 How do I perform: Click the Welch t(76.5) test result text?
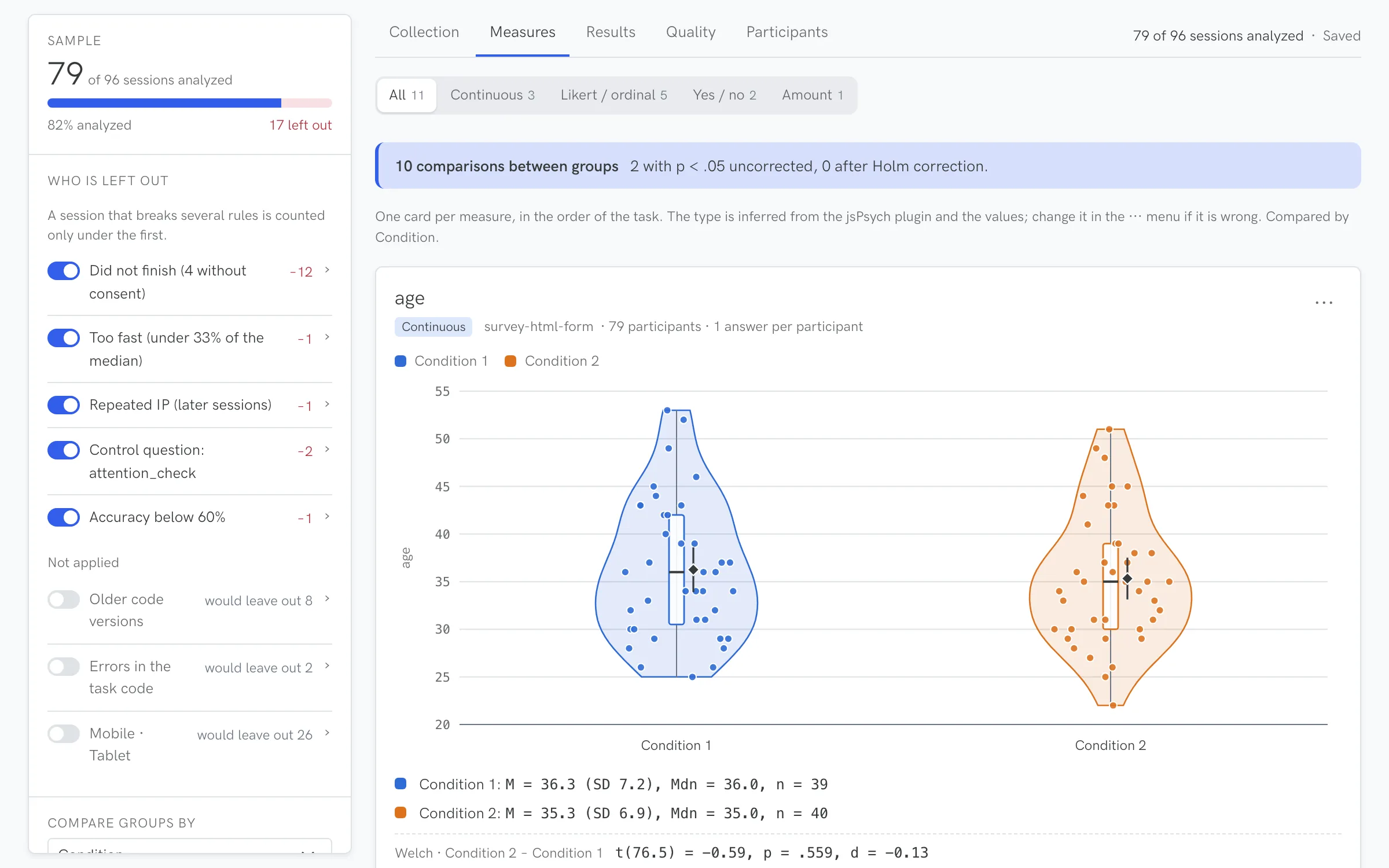point(771,852)
